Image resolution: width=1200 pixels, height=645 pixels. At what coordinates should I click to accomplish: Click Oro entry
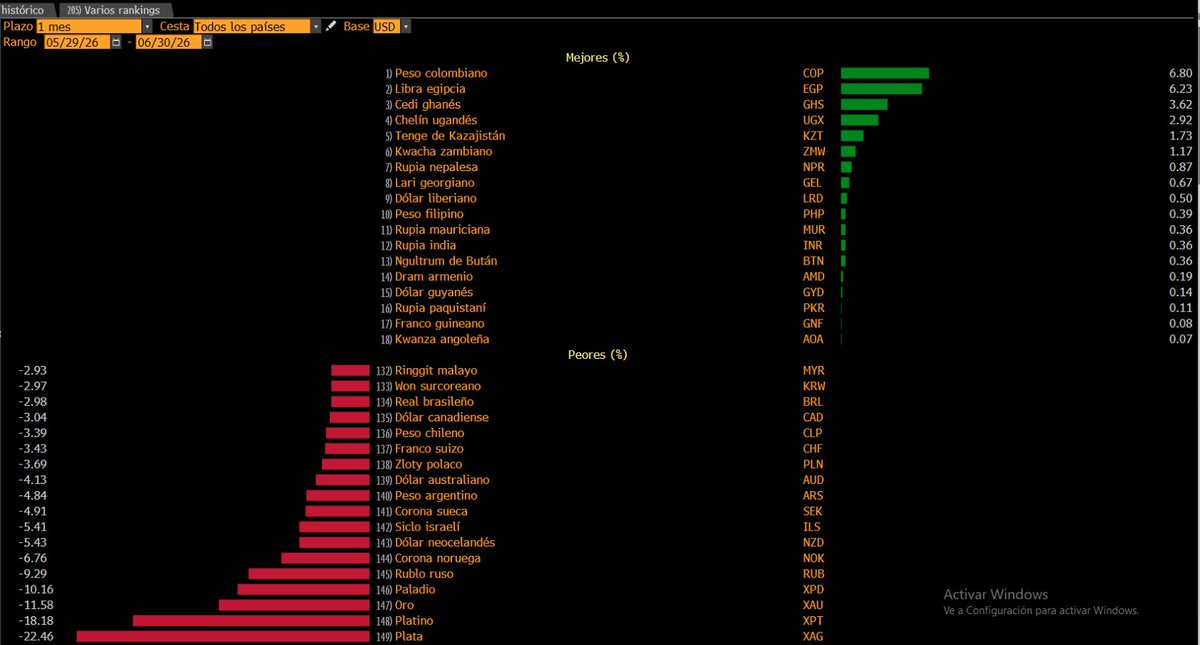pyautogui.click(x=404, y=605)
